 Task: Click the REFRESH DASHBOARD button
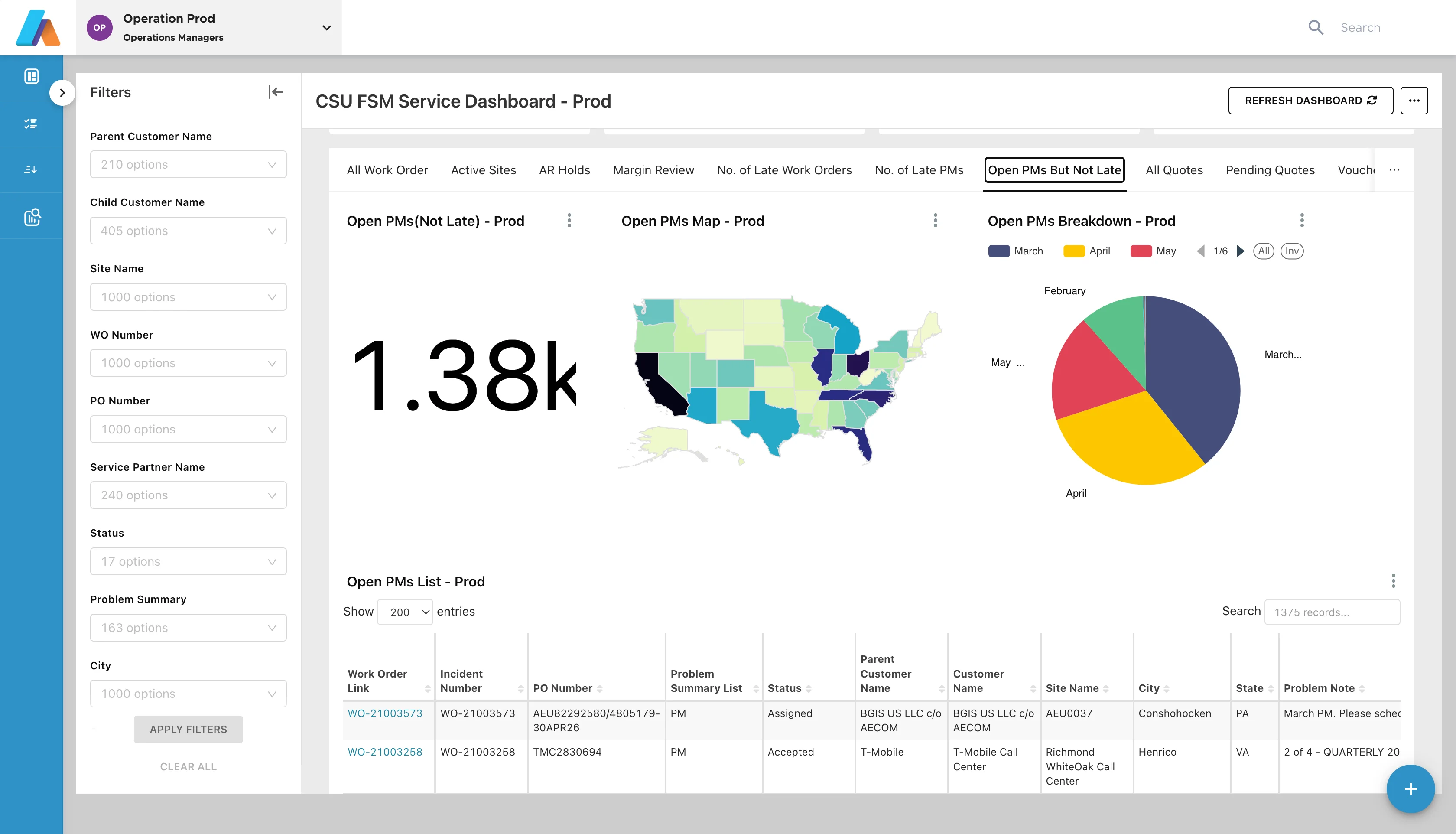point(1310,101)
